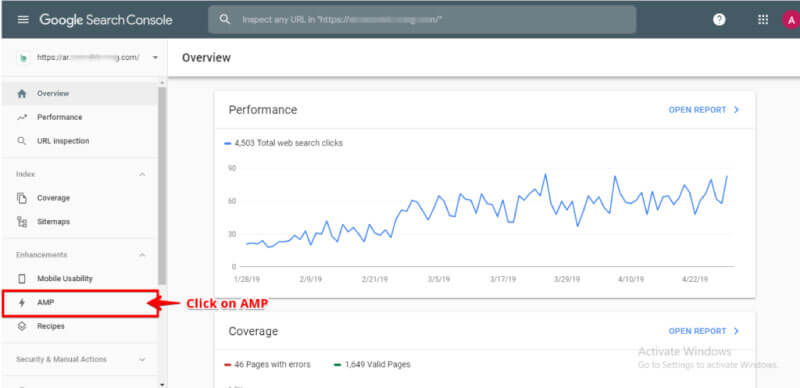Open the AMP report
800x388 pixels.
tap(80, 303)
